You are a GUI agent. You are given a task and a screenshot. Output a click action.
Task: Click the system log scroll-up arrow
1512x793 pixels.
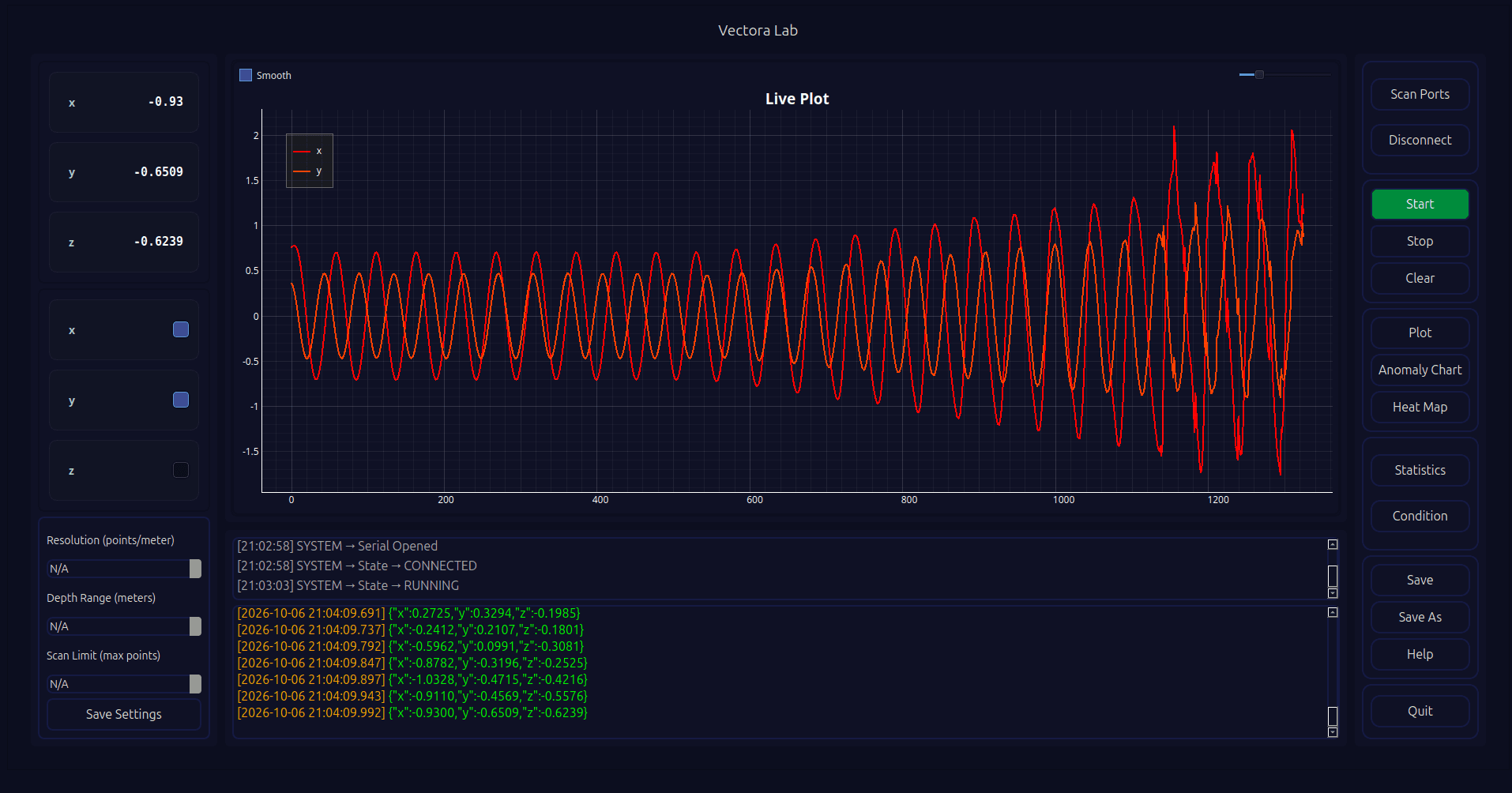tap(1333, 544)
